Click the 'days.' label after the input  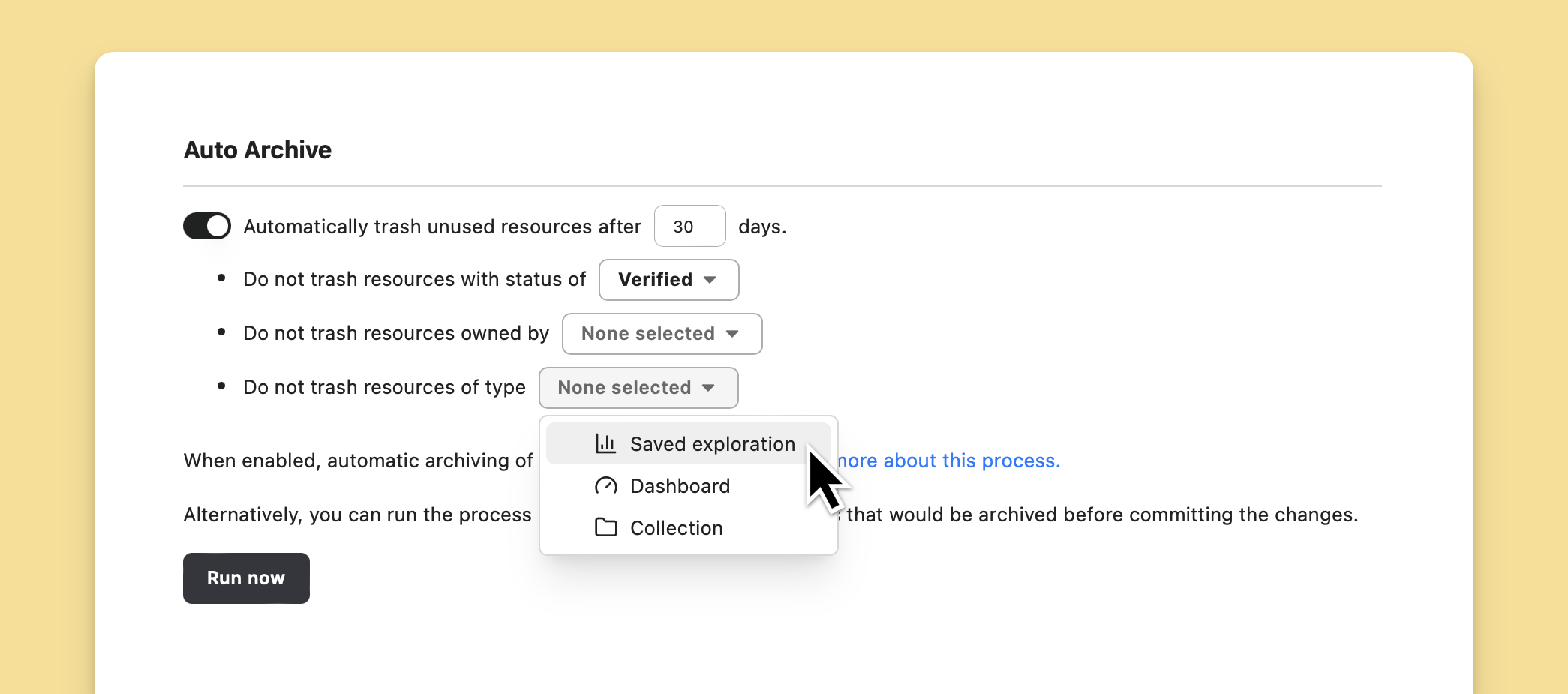762,227
